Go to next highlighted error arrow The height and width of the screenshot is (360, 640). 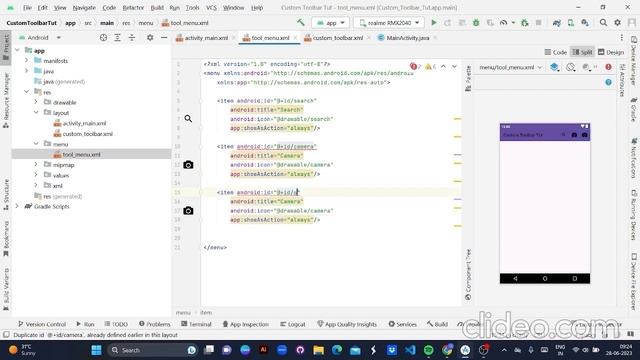point(454,67)
